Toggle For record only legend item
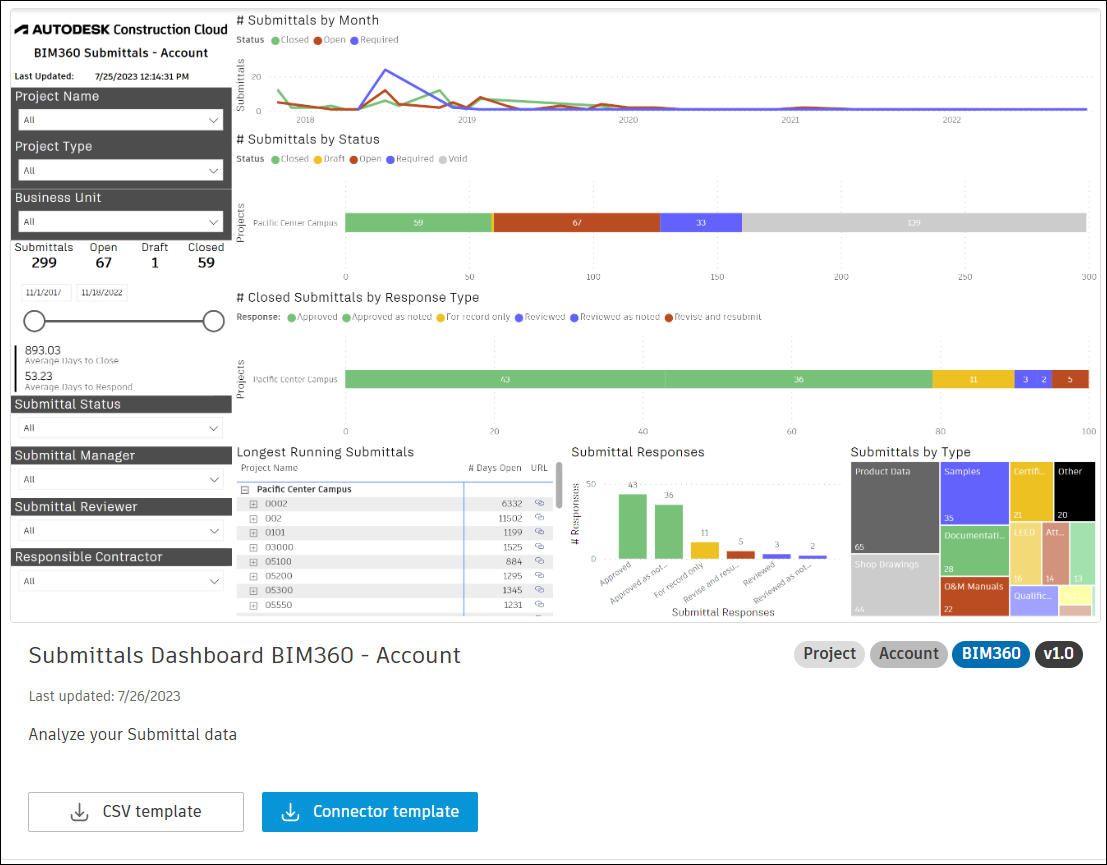The height and width of the screenshot is (865, 1107). (x=473, y=317)
